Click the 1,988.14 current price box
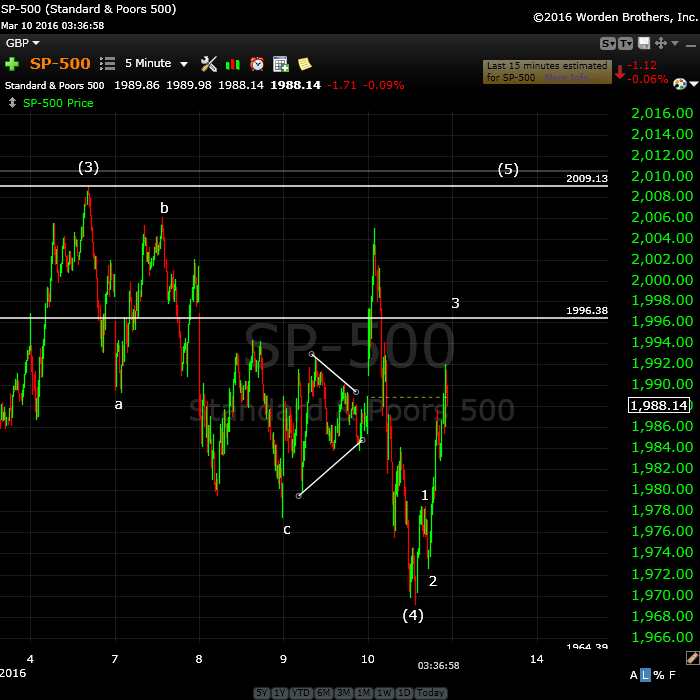This screenshot has height=700, width=700. tap(659, 405)
